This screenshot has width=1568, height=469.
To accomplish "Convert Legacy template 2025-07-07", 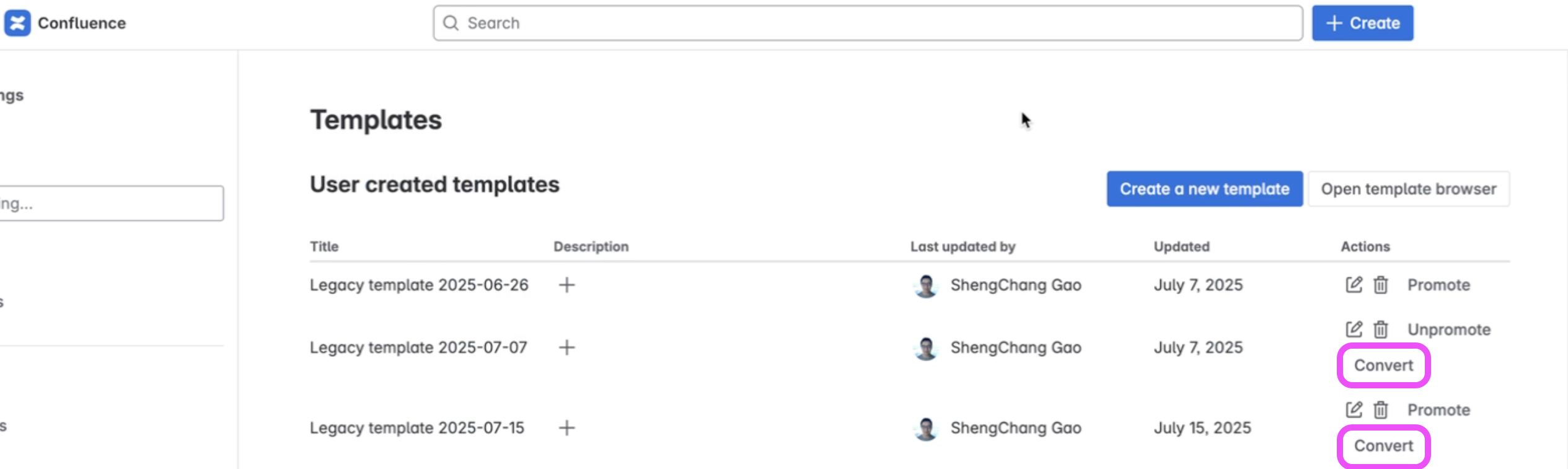I will [1383, 365].
